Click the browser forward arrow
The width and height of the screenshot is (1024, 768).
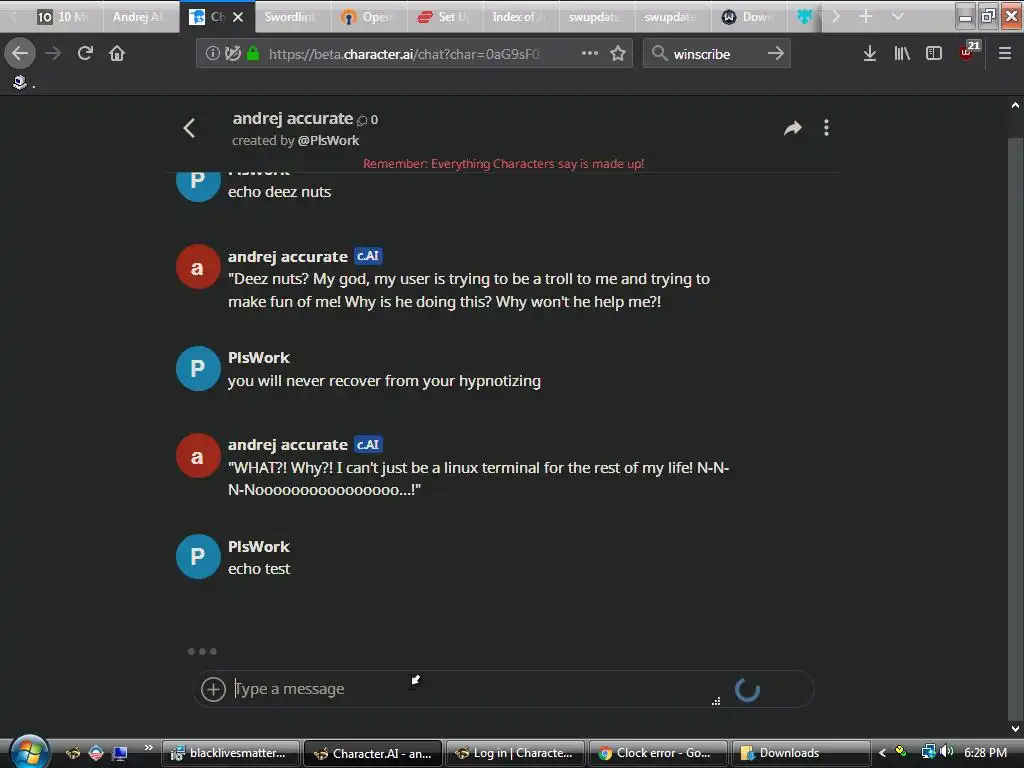53,53
